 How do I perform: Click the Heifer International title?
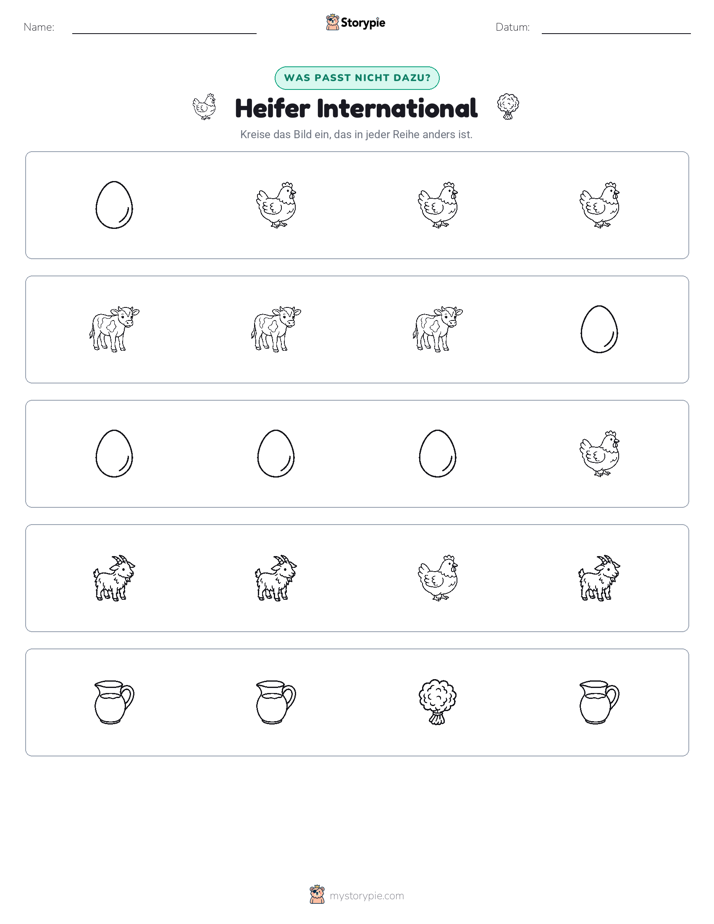click(356, 108)
